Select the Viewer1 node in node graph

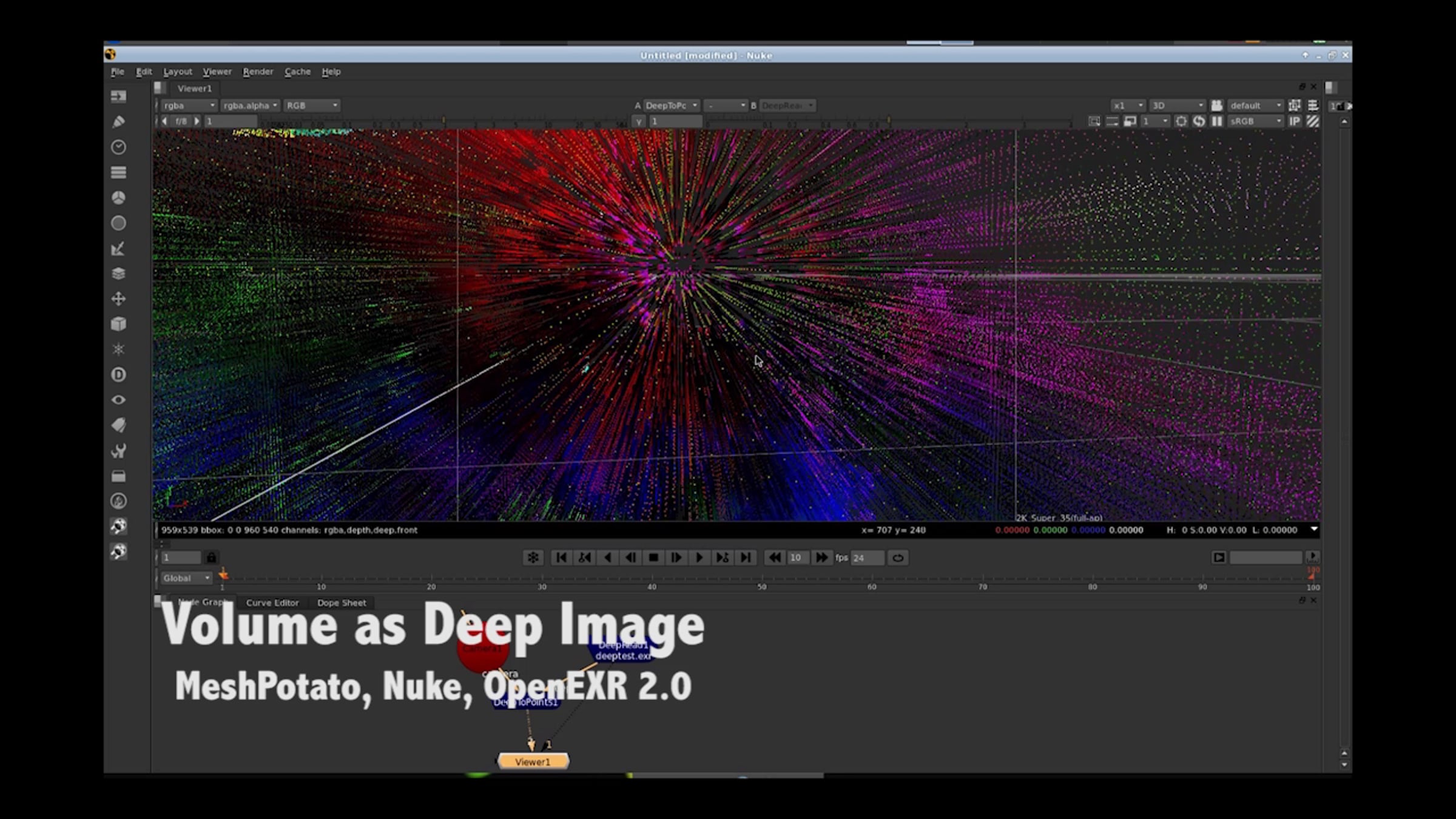click(533, 761)
